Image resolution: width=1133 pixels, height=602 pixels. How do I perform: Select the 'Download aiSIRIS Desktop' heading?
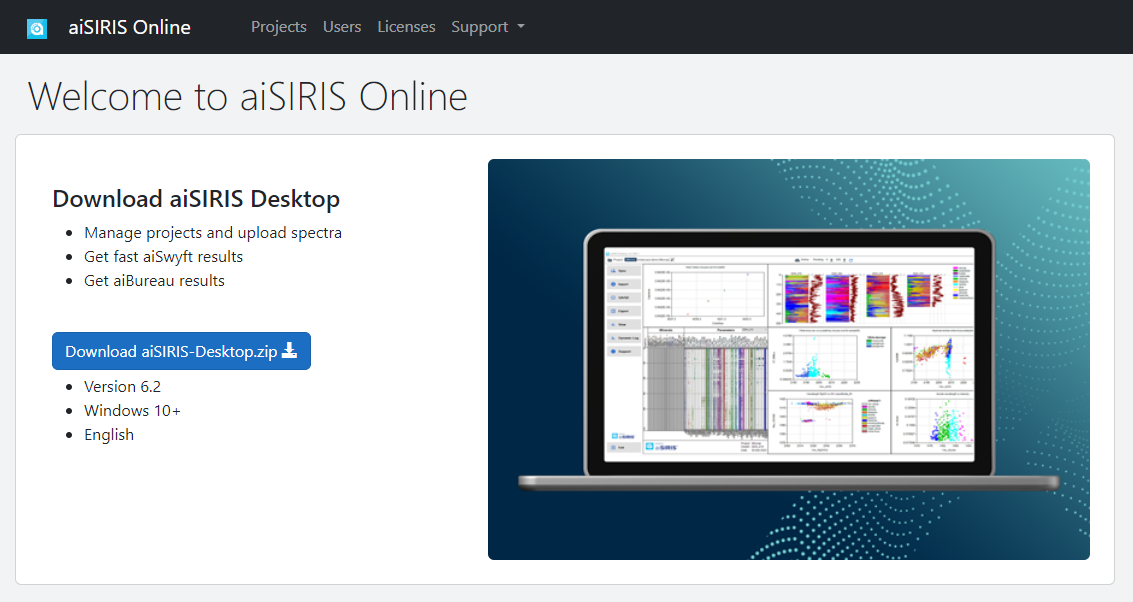point(196,199)
